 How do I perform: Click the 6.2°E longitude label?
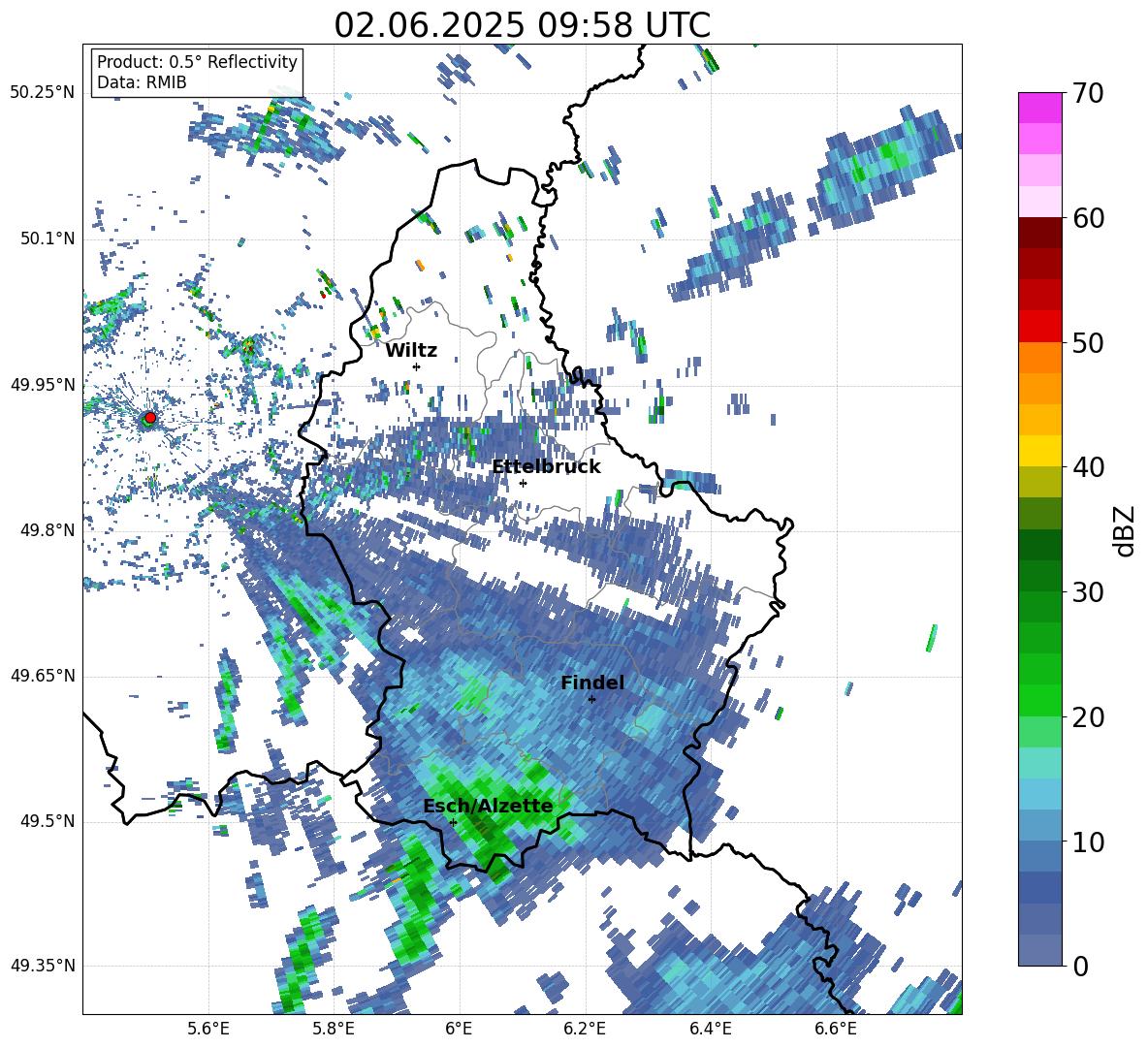point(585,1030)
